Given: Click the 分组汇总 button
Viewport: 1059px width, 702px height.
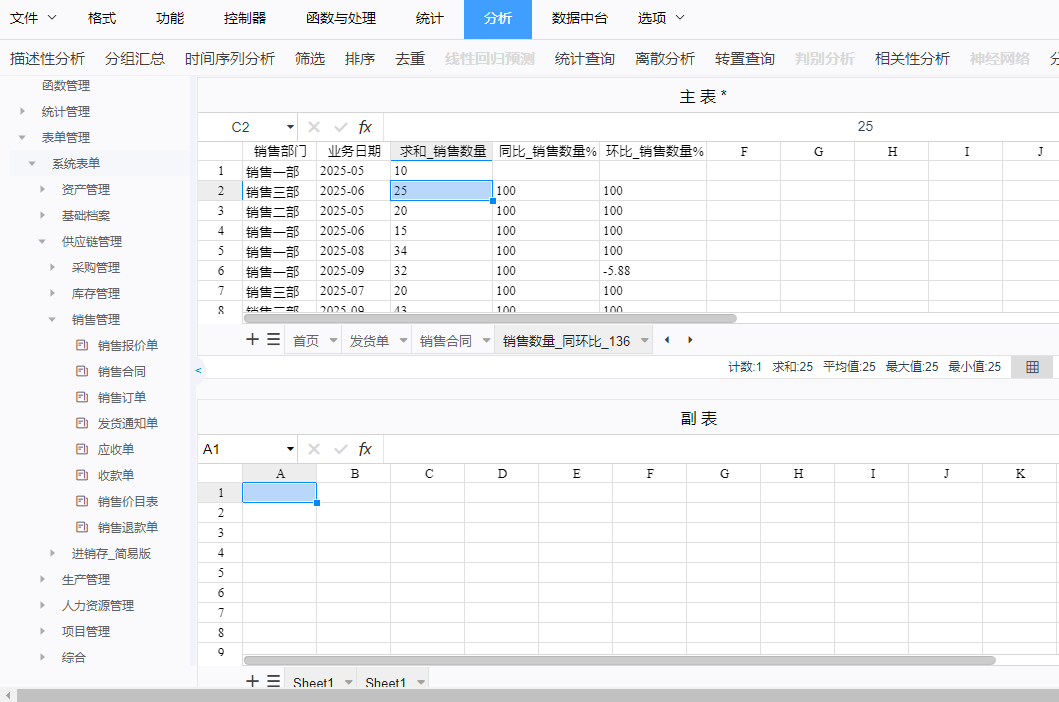Looking at the screenshot, I should point(135,59).
